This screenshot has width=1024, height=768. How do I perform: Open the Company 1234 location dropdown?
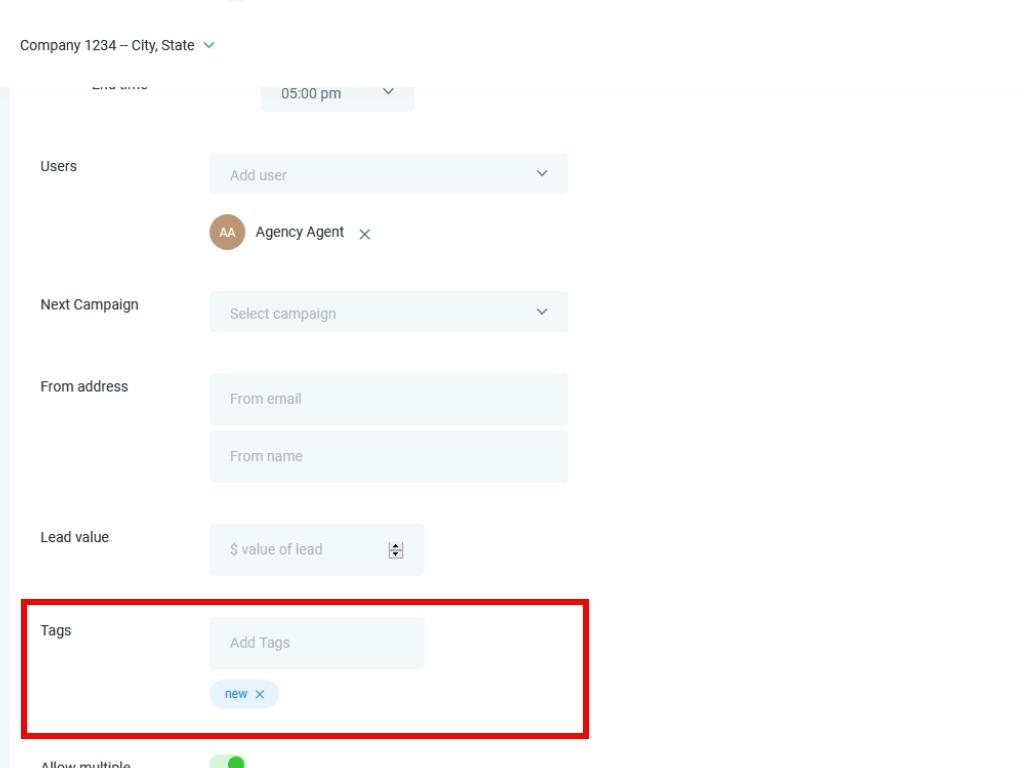click(x=117, y=45)
